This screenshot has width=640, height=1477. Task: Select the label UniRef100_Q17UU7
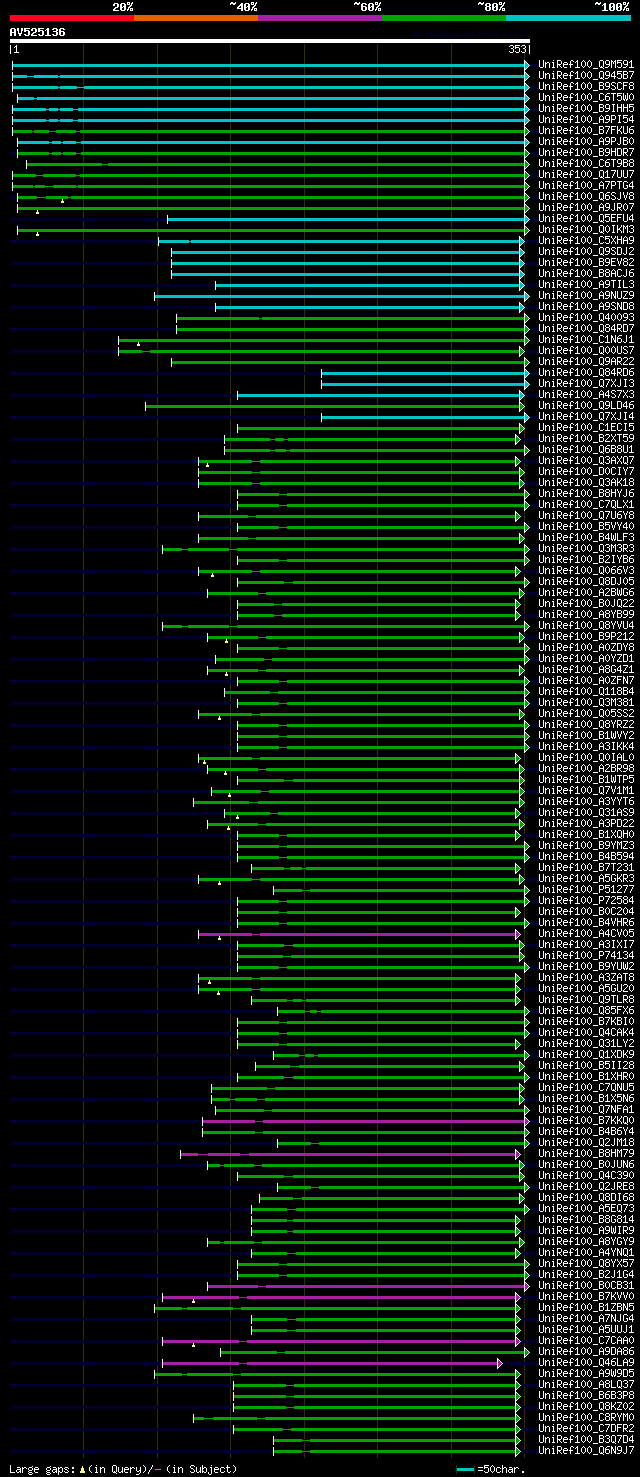tap(586, 175)
